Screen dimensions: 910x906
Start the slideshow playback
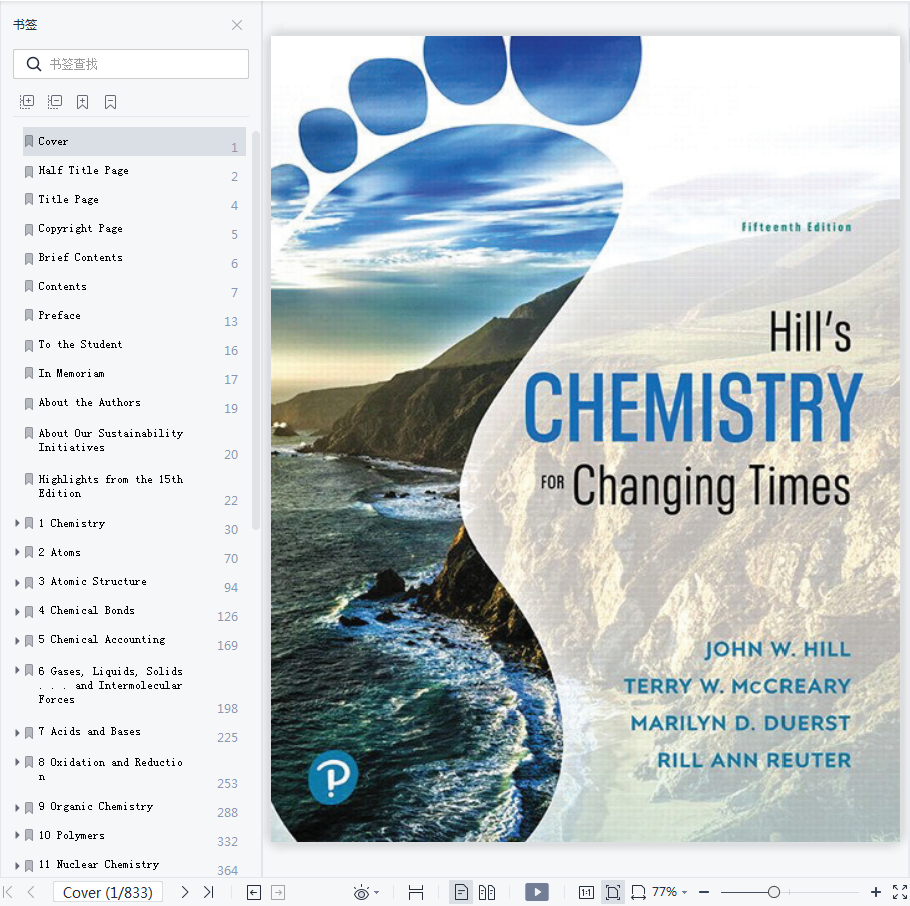[537, 891]
